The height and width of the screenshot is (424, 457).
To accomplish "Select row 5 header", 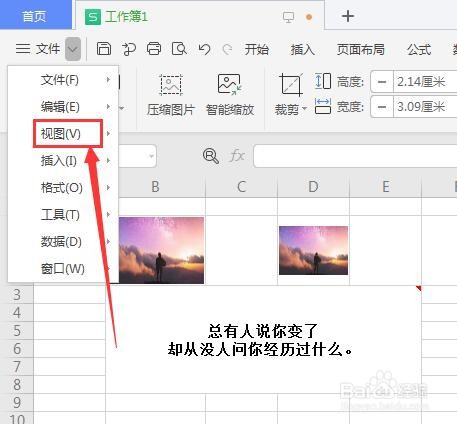I will (17, 331).
